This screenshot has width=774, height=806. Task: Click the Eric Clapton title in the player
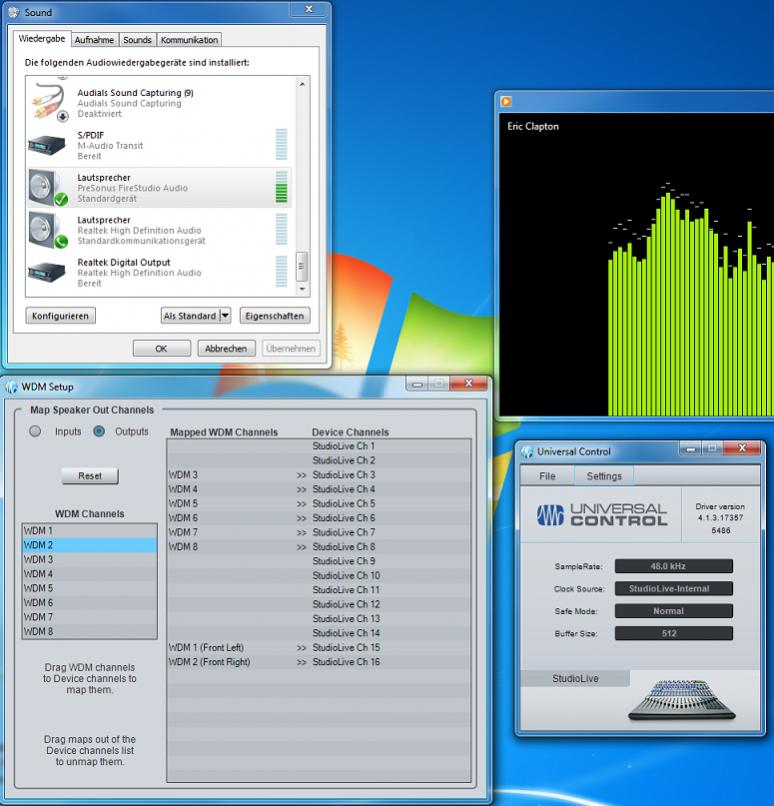tap(533, 126)
